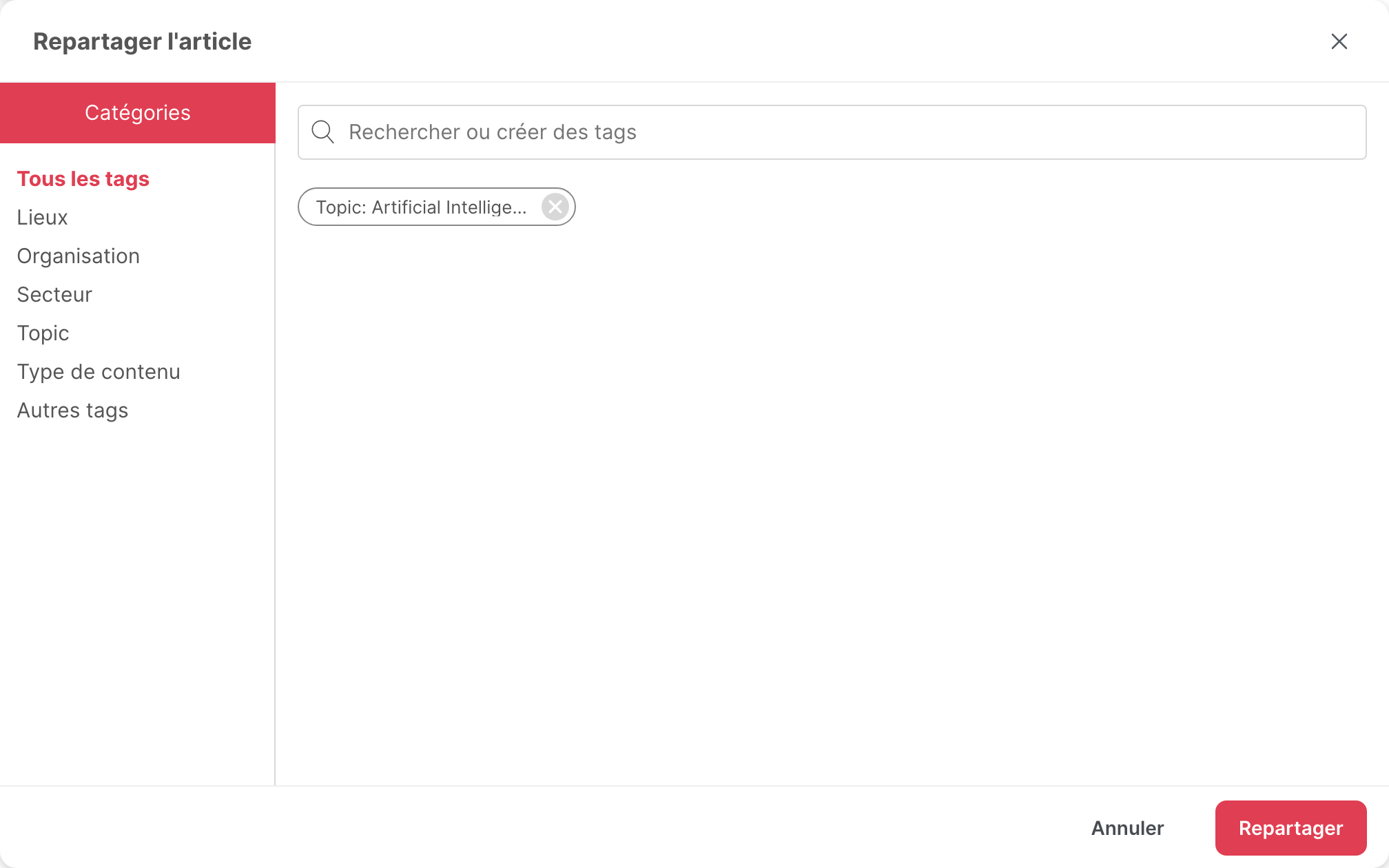This screenshot has height=868, width=1389.
Task: Open the Type de contenu category
Action: (99, 371)
